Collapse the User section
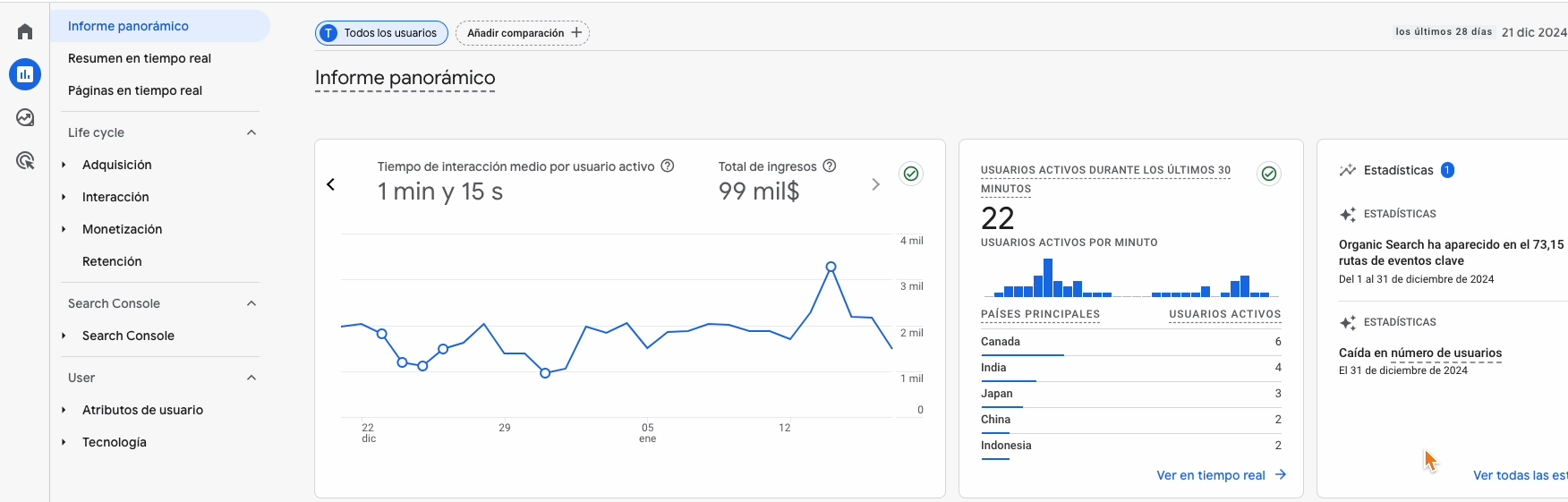 click(x=251, y=378)
